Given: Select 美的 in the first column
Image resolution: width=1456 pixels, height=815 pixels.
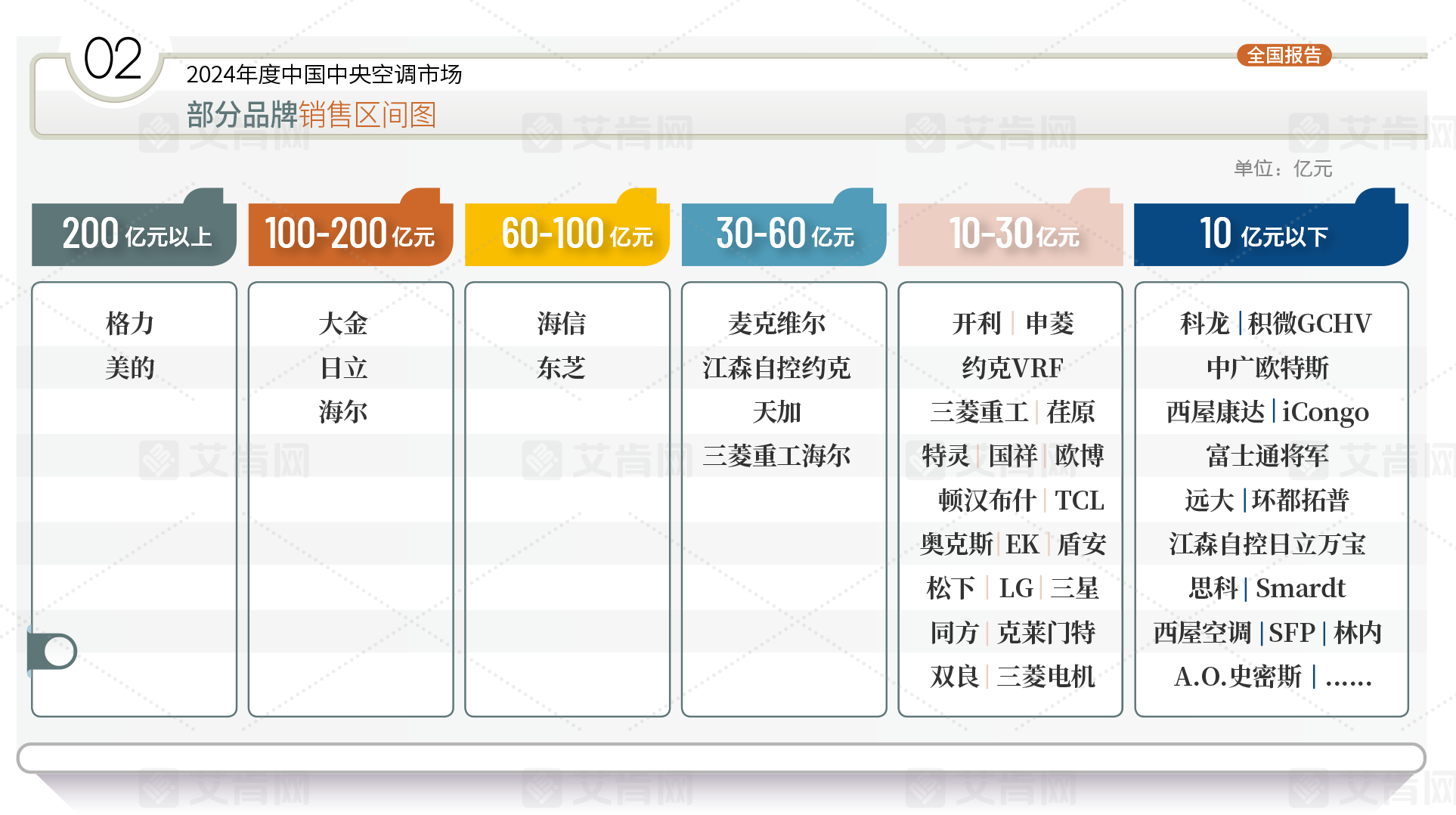Looking at the screenshot, I should click(130, 368).
